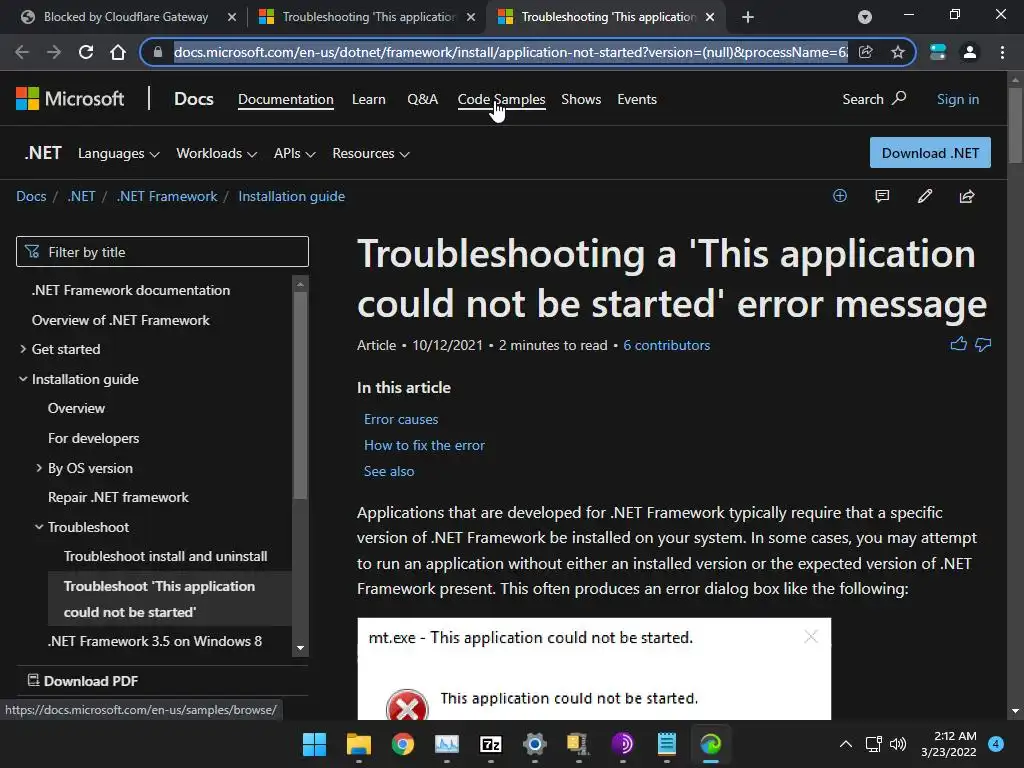The width and height of the screenshot is (1024, 768).
Task: Open Code Samples in the header
Action: [501, 99]
